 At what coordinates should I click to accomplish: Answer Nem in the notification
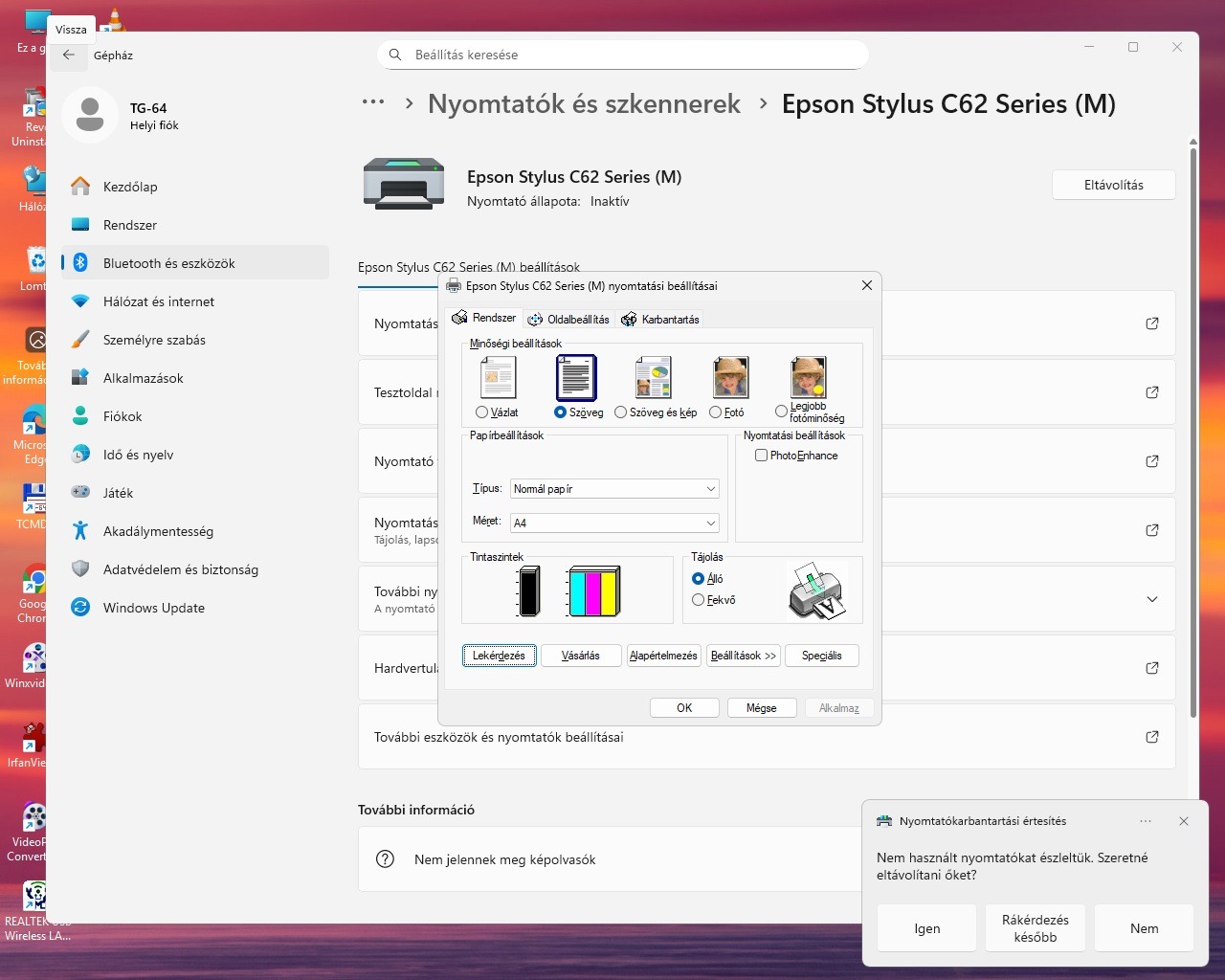(x=1145, y=928)
